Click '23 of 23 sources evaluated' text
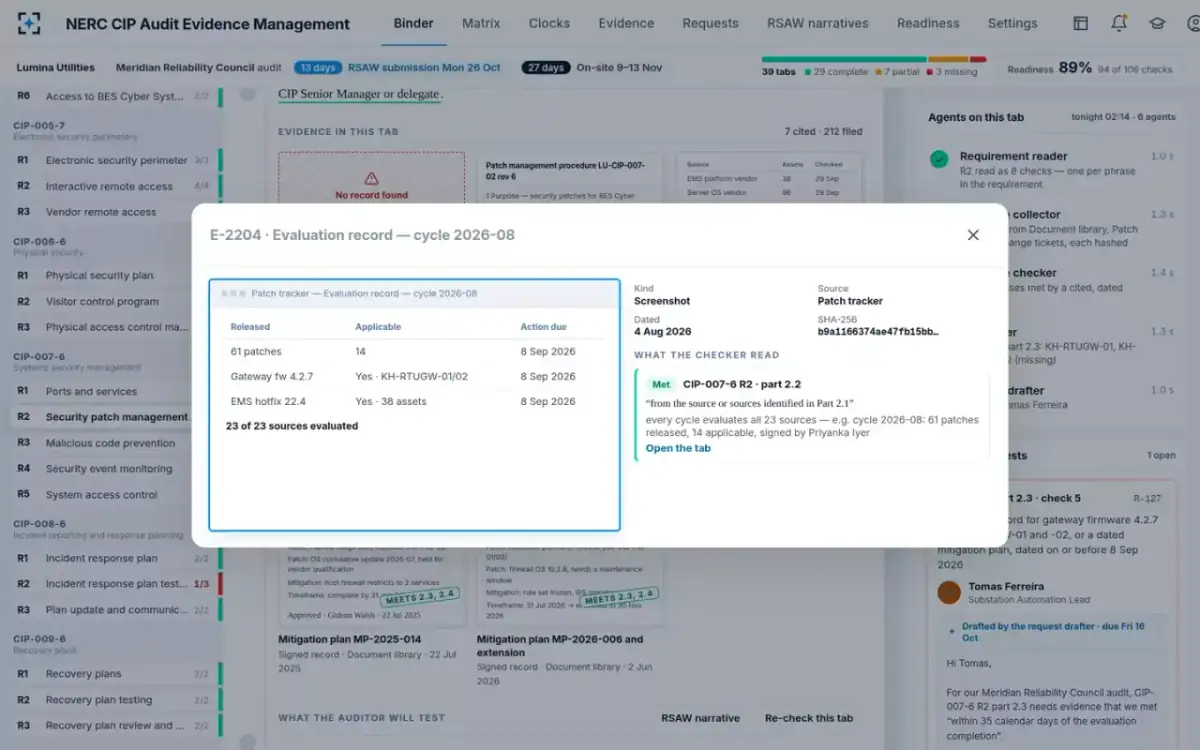This screenshot has width=1200, height=750. 292,426
